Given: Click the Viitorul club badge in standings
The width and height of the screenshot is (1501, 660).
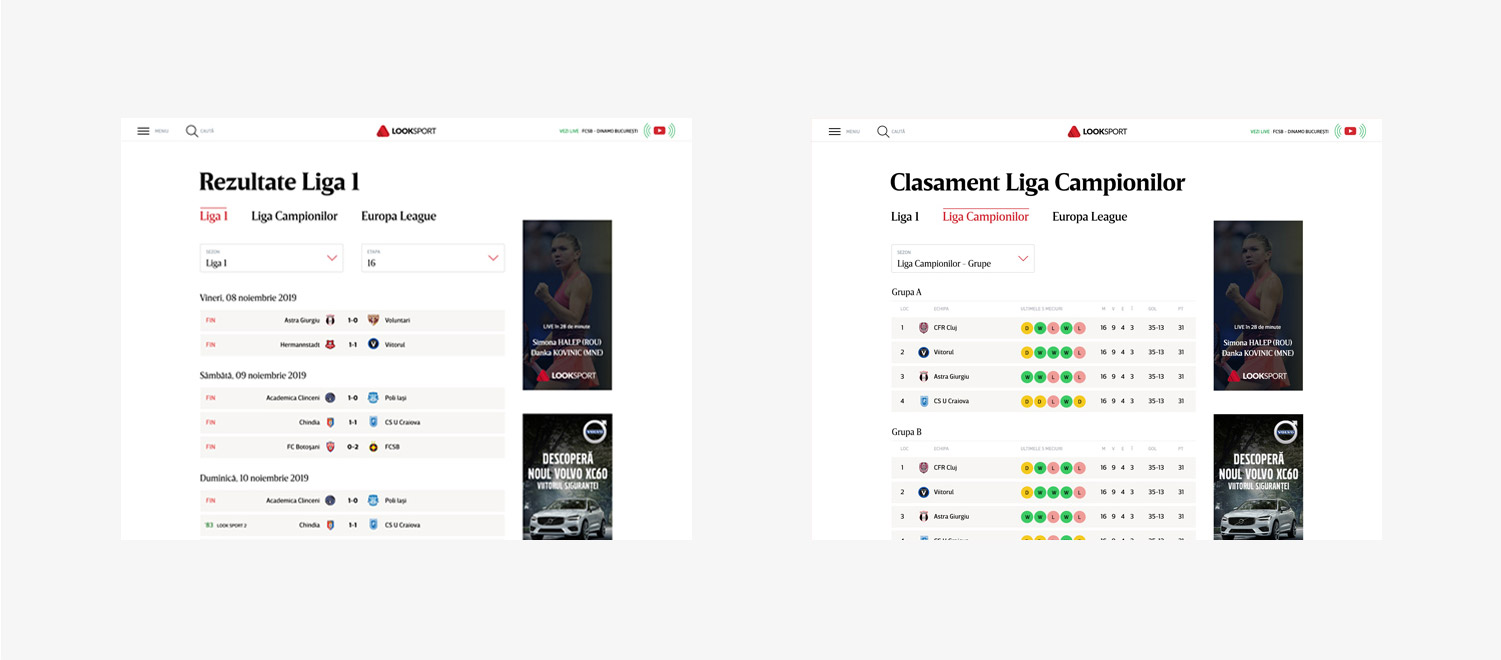Looking at the screenshot, I should click(x=924, y=352).
